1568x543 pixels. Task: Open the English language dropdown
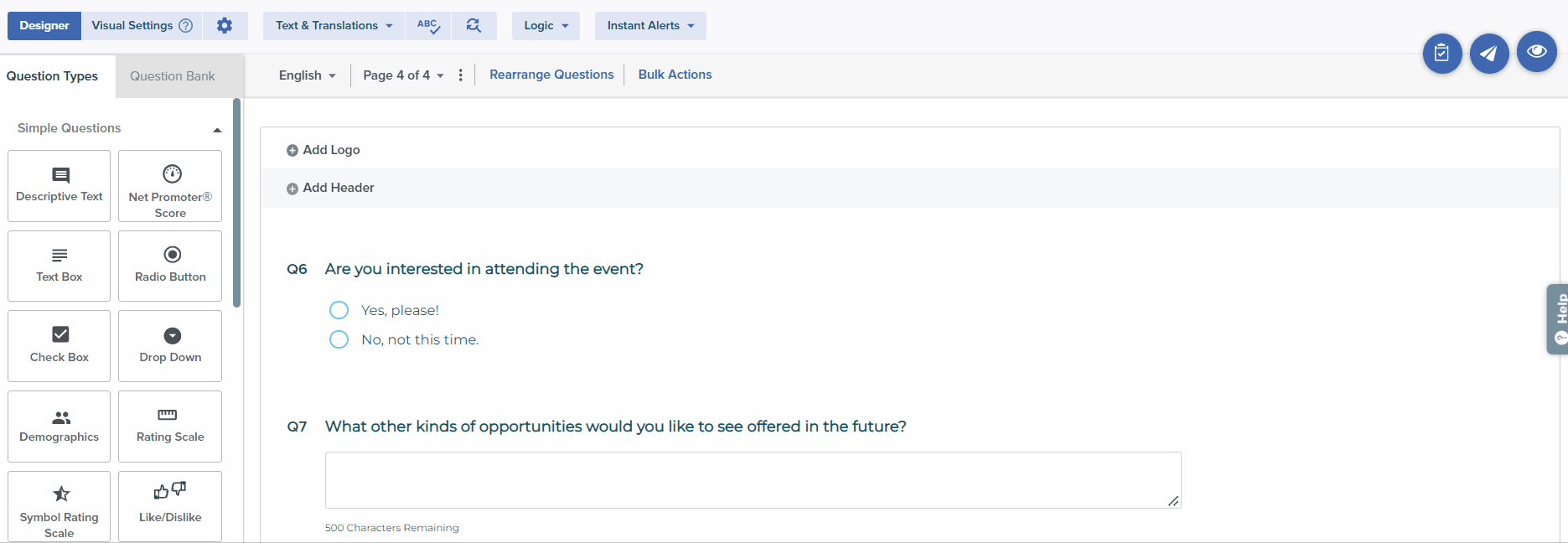point(307,75)
